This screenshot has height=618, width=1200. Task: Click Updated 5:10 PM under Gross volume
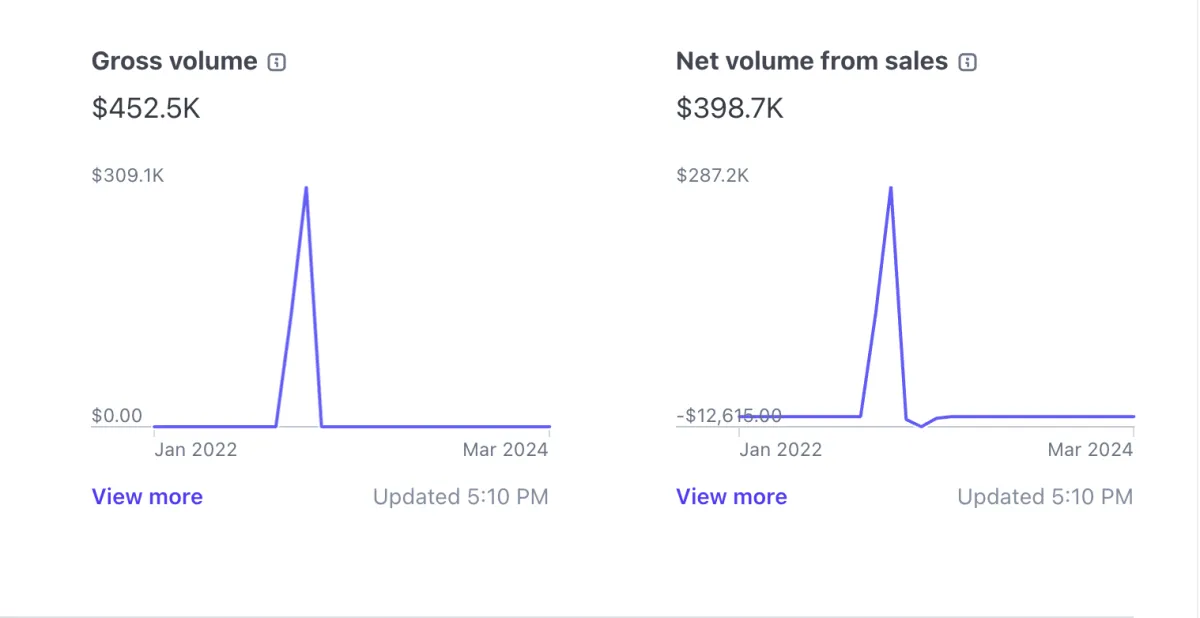(460, 497)
